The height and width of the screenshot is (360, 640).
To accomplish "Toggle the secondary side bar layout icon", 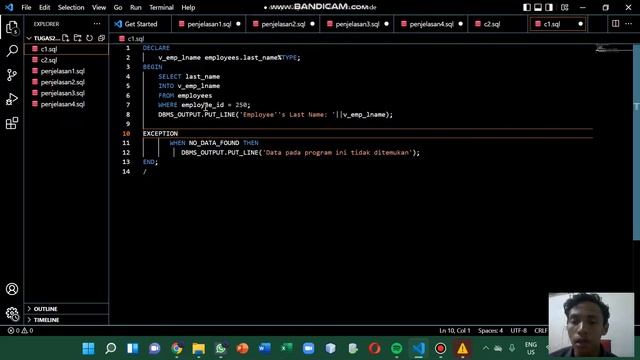I will 549,7.
